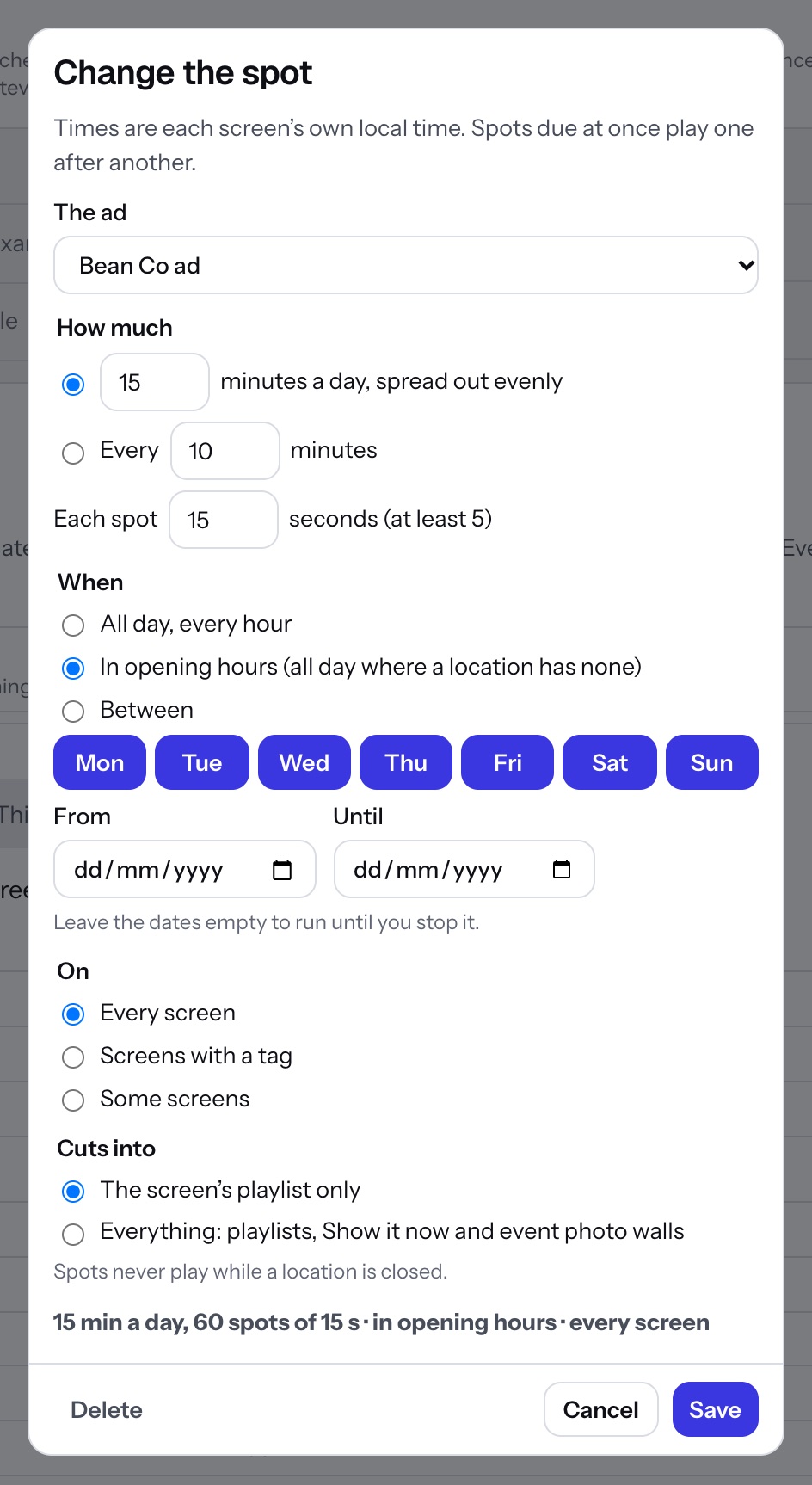Screen dimensions: 812x1485
Task: Click the summary text '15 min a day, 60 spots'
Action: coord(381,1322)
